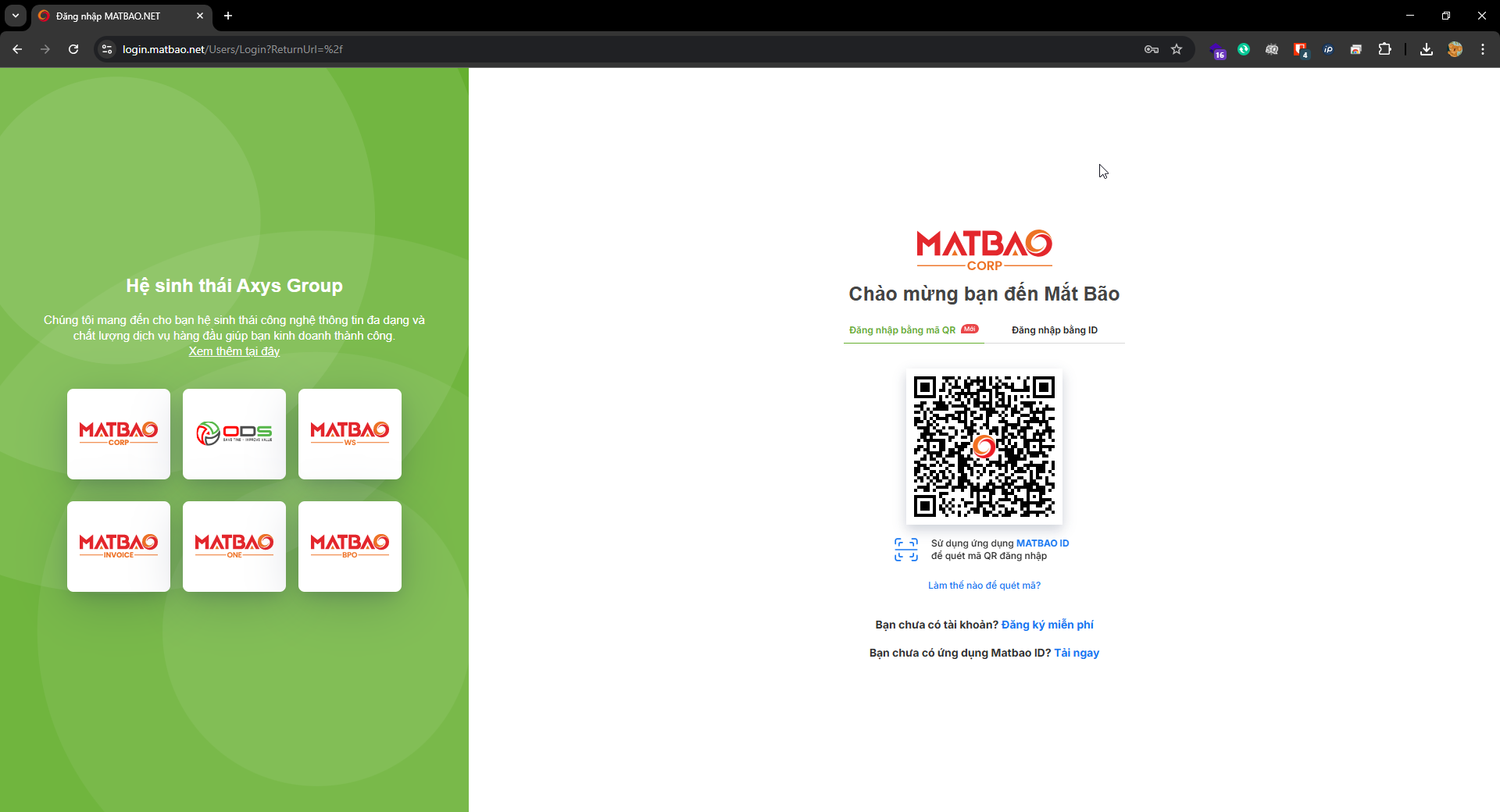
Task: Switch to 'Đăng nhập bằng ID' tab
Action: (x=1054, y=330)
